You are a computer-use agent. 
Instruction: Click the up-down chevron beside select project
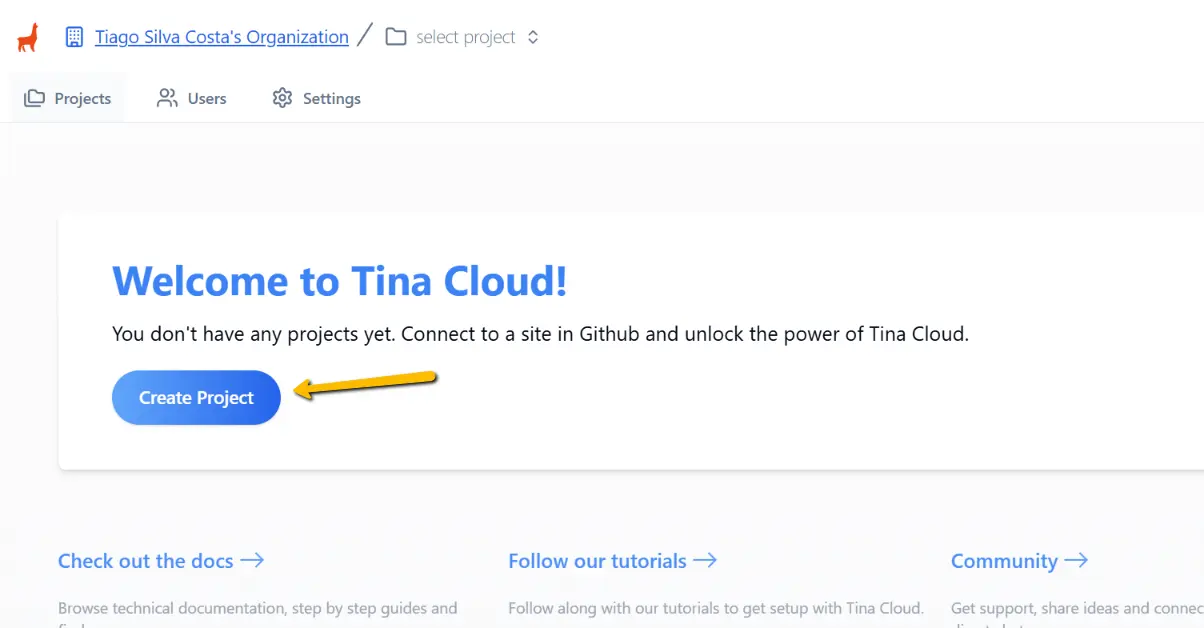(x=532, y=36)
